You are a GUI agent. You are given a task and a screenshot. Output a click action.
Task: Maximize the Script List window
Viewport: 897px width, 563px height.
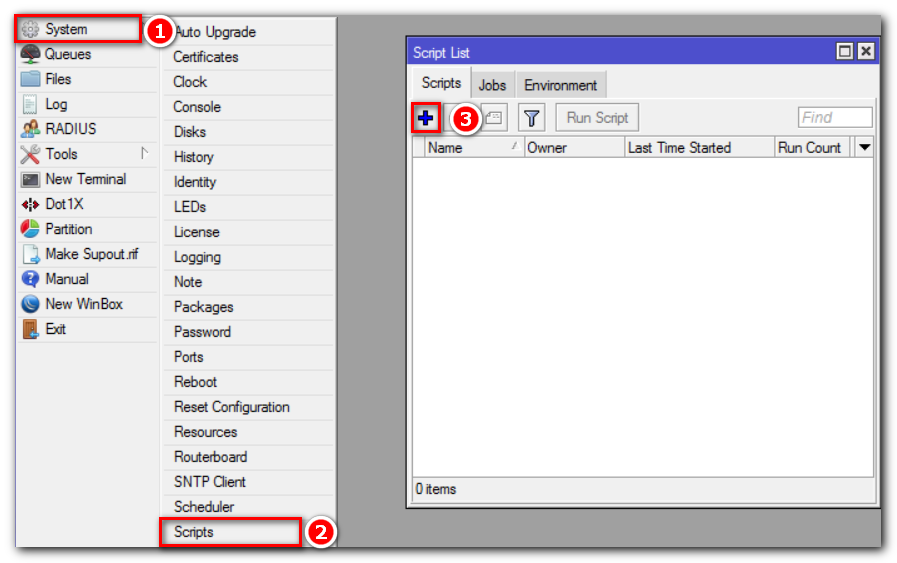[845, 52]
